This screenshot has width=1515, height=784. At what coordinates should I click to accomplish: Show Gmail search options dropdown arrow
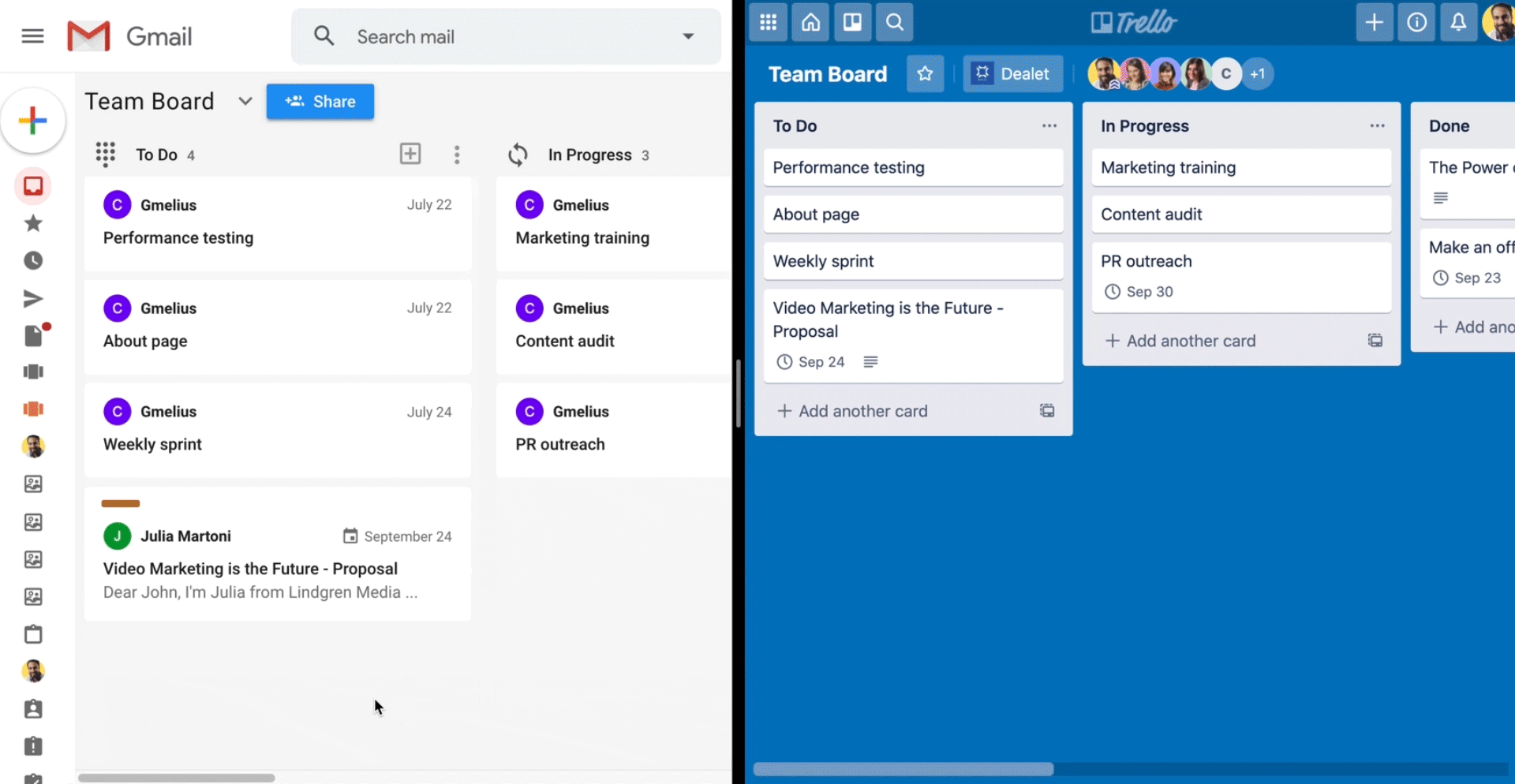688,36
